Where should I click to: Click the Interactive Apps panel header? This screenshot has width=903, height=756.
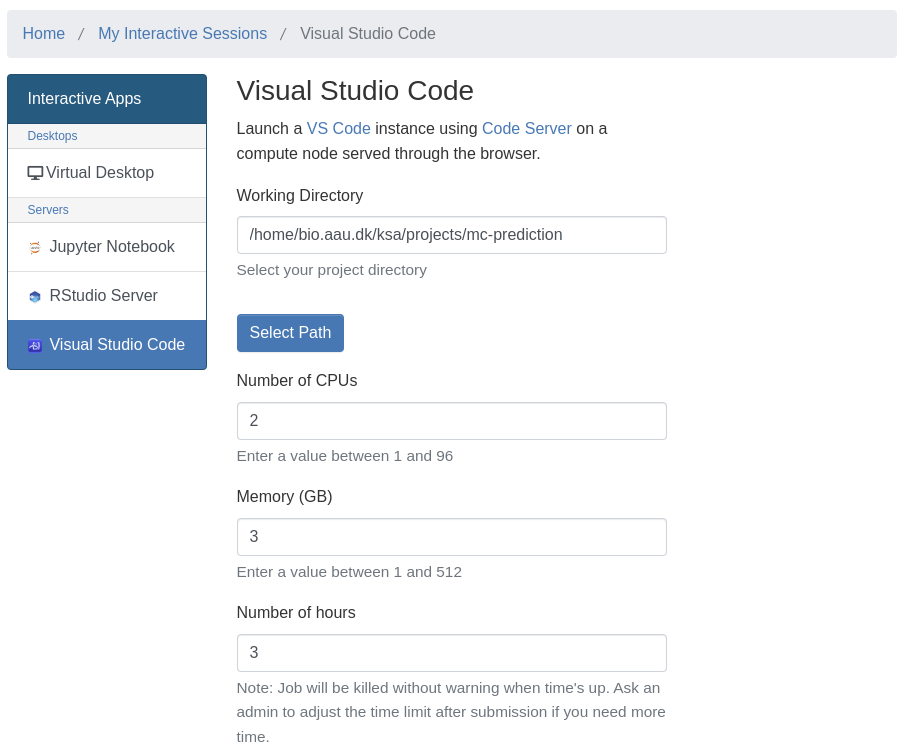[x=107, y=99]
